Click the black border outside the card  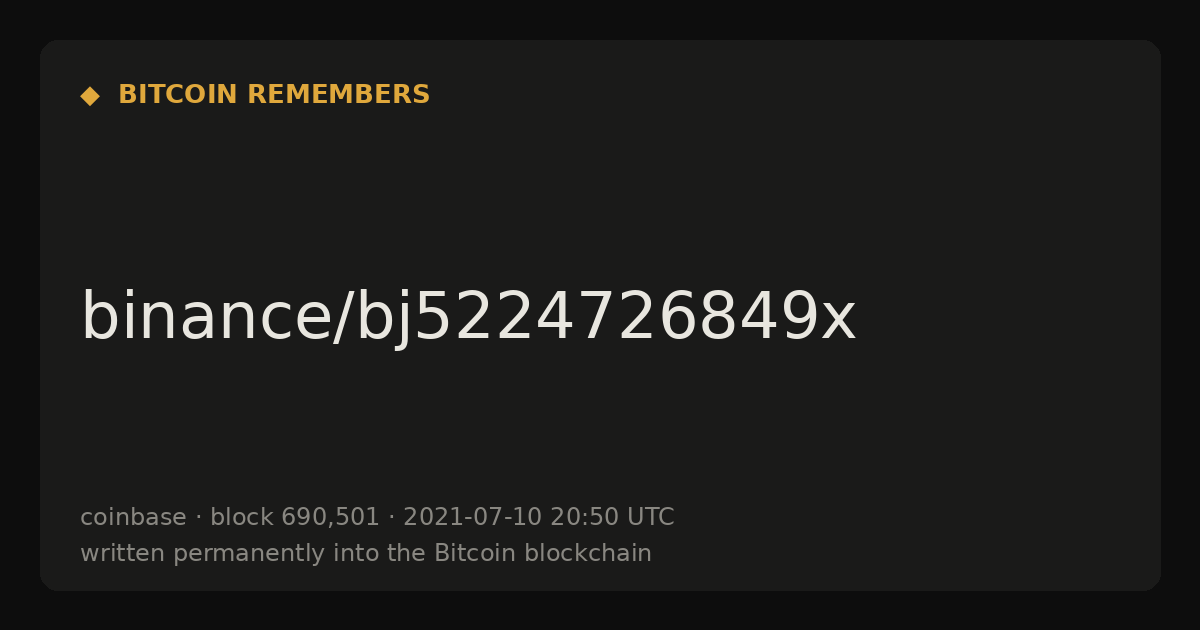coord(600,18)
